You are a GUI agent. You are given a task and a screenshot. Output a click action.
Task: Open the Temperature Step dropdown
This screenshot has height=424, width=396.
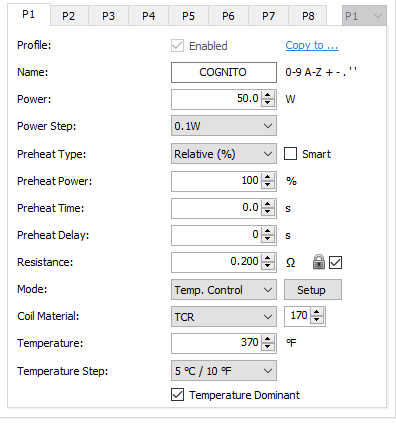[x=224, y=371]
